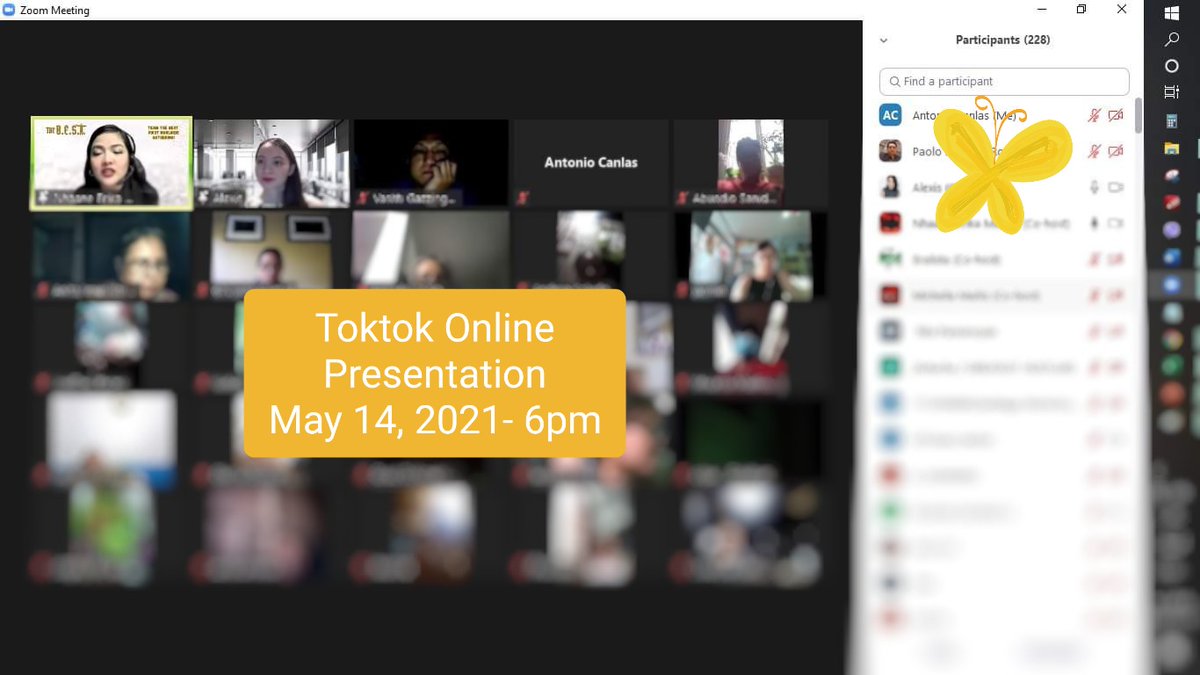Image resolution: width=1200 pixels, height=675 pixels.
Task: Click Alexis' profile photo in the participants list
Action: click(890, 187)
